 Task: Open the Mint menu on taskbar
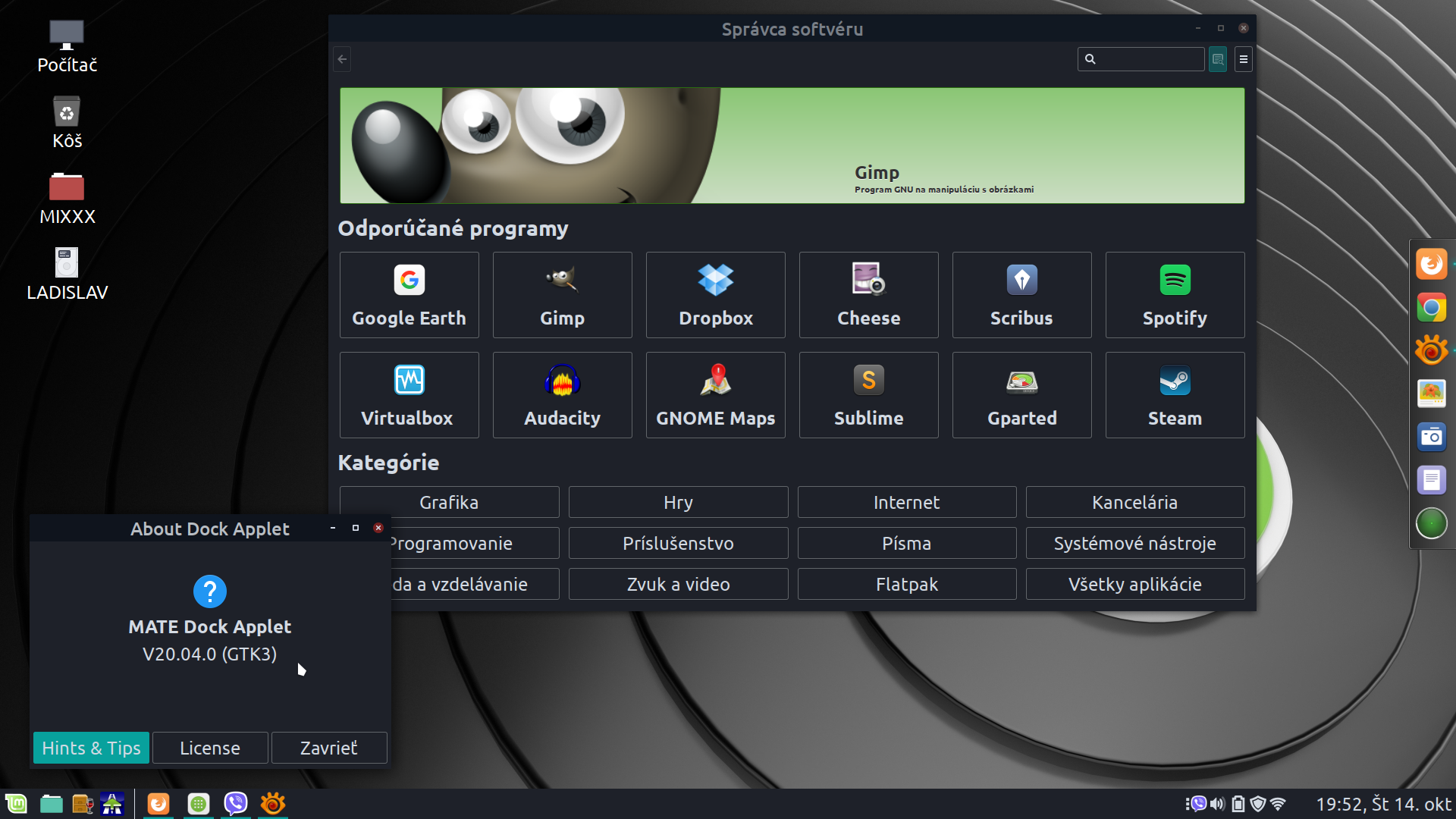click(x=16, y=804)
